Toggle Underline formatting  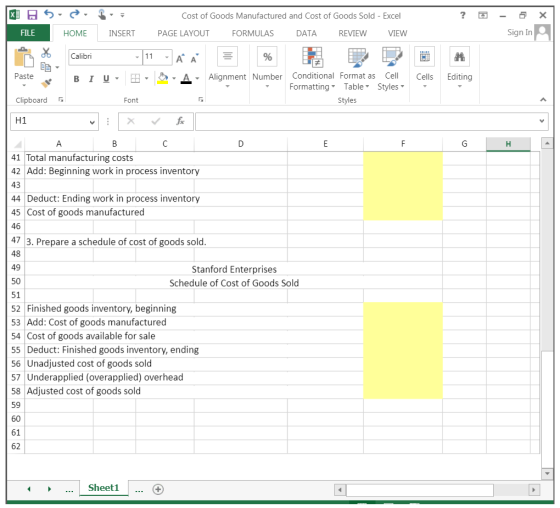tap(106, 79)
